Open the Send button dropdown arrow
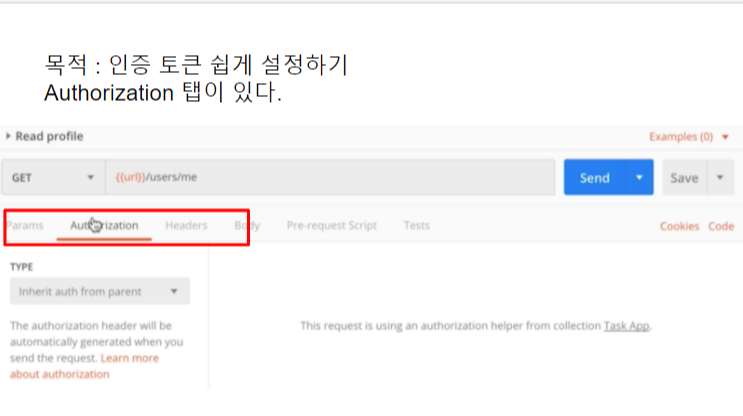743x416 pixels. (639, 178)
